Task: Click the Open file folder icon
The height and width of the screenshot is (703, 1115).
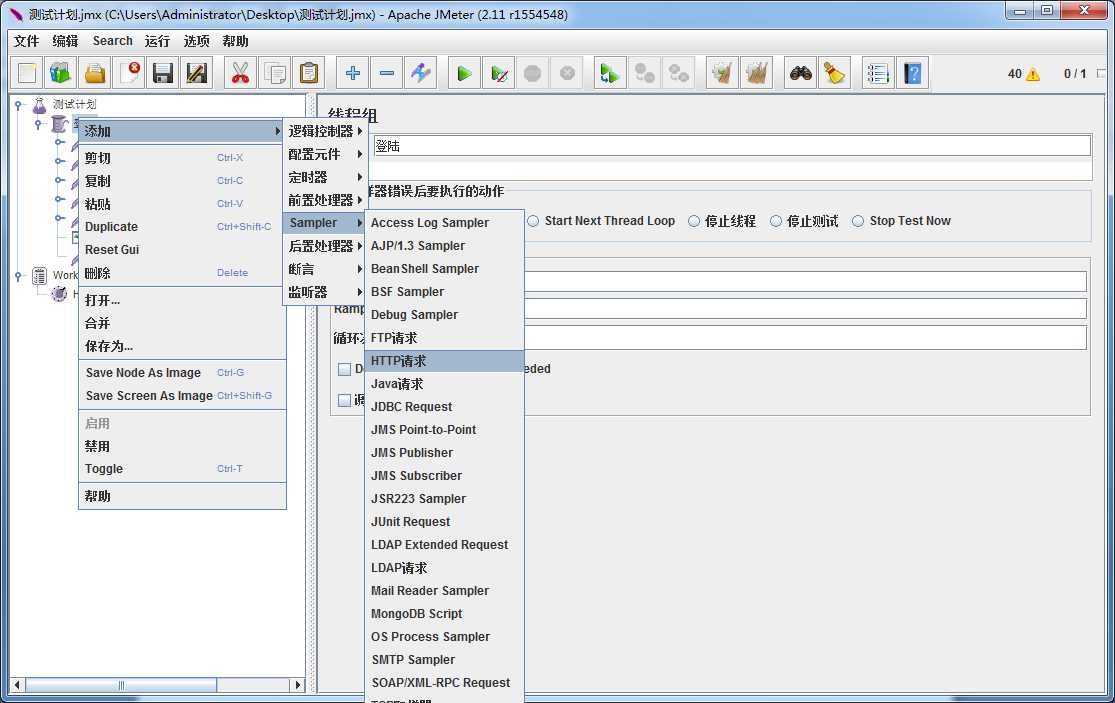Action: click(x=95, y=73)
